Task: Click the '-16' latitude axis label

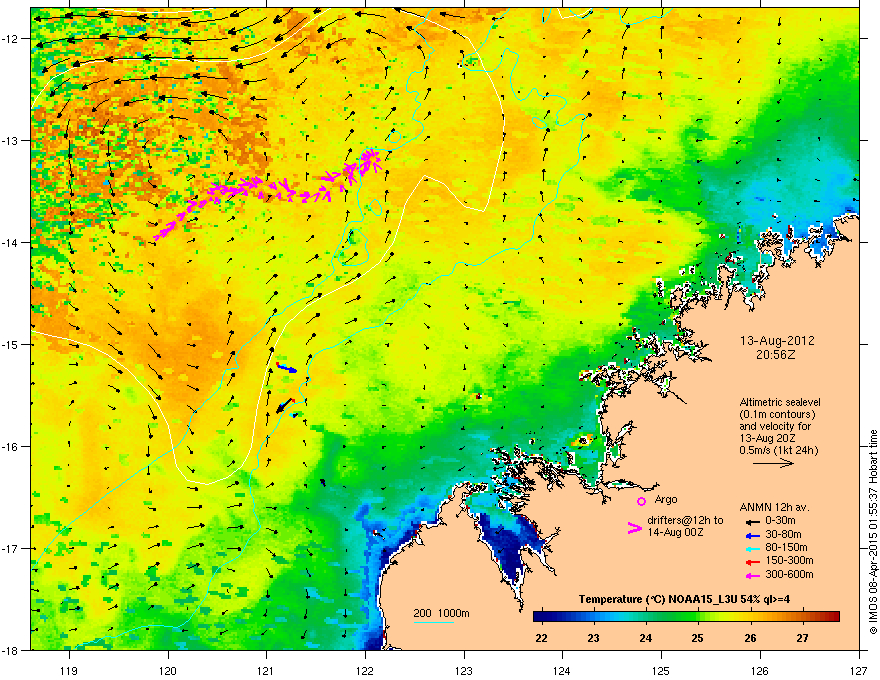Action: [x=11, y=447]
